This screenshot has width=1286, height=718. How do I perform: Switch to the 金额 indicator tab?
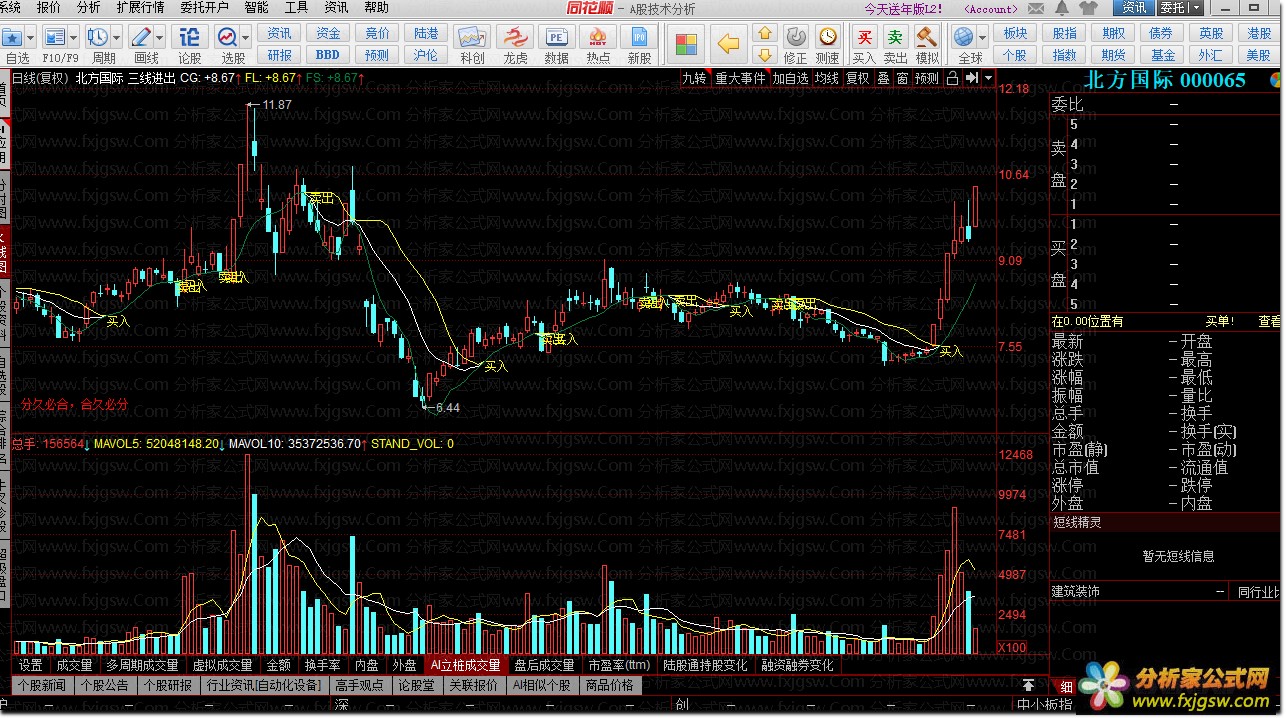click(x=278, y=665)
